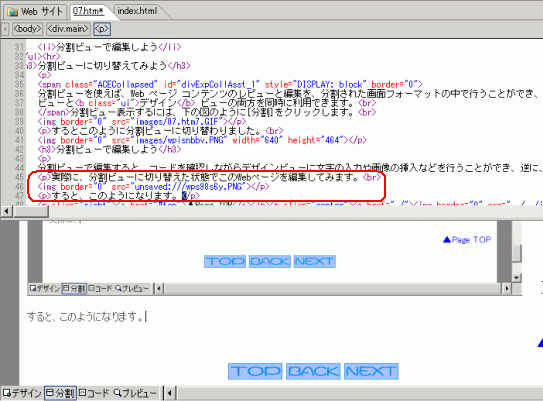Click the Web サイト tab's globe icon
The image size is (543, 401).
(x=12, y=12)
